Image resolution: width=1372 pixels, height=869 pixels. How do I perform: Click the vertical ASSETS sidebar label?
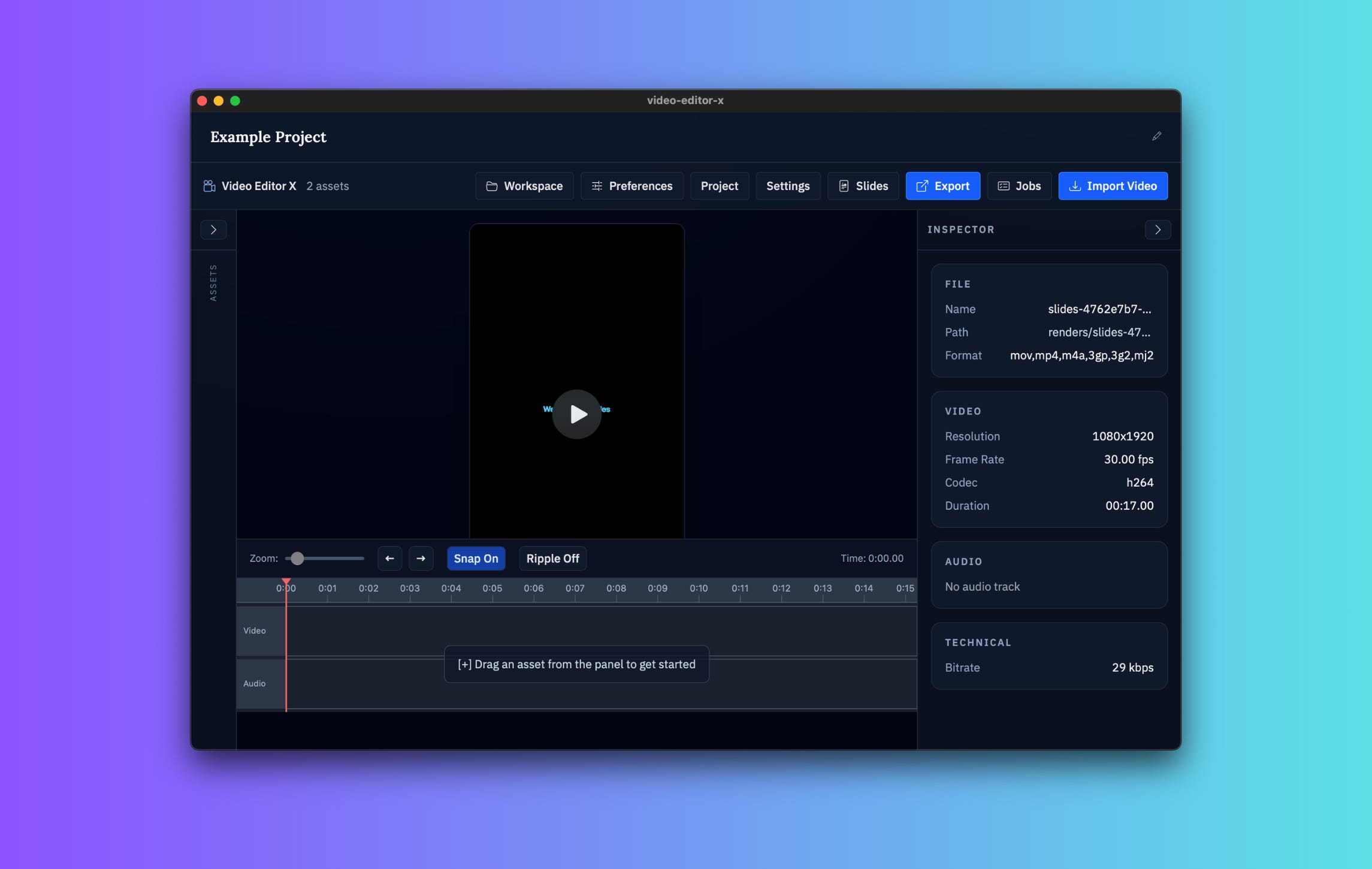(213, 283)
